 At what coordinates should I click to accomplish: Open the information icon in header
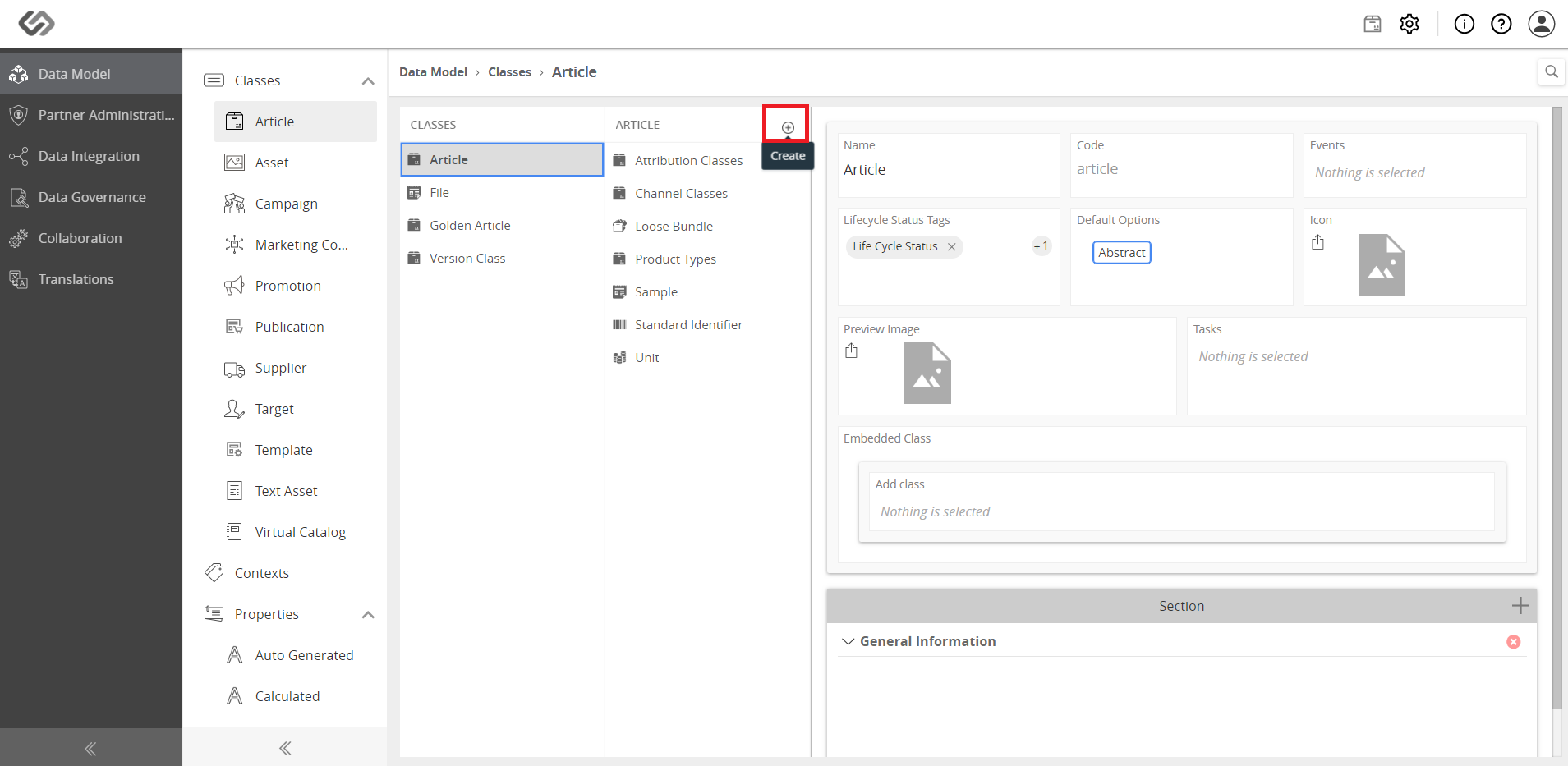[1465, 24]
